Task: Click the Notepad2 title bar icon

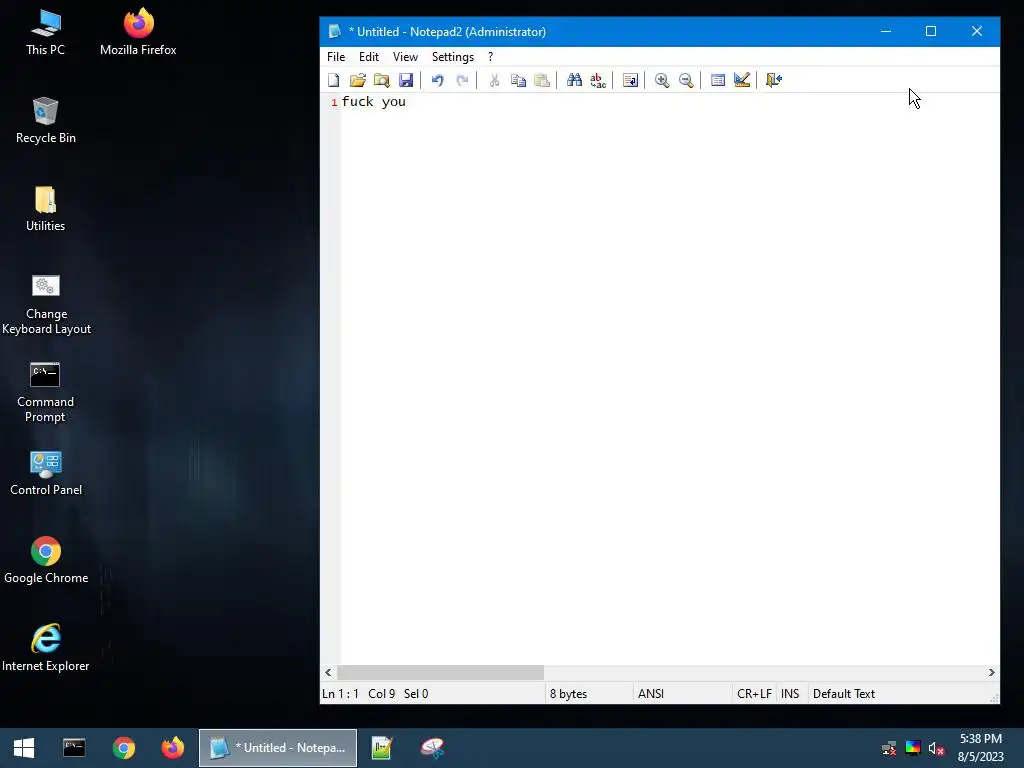Action: (x=335, y=31)
